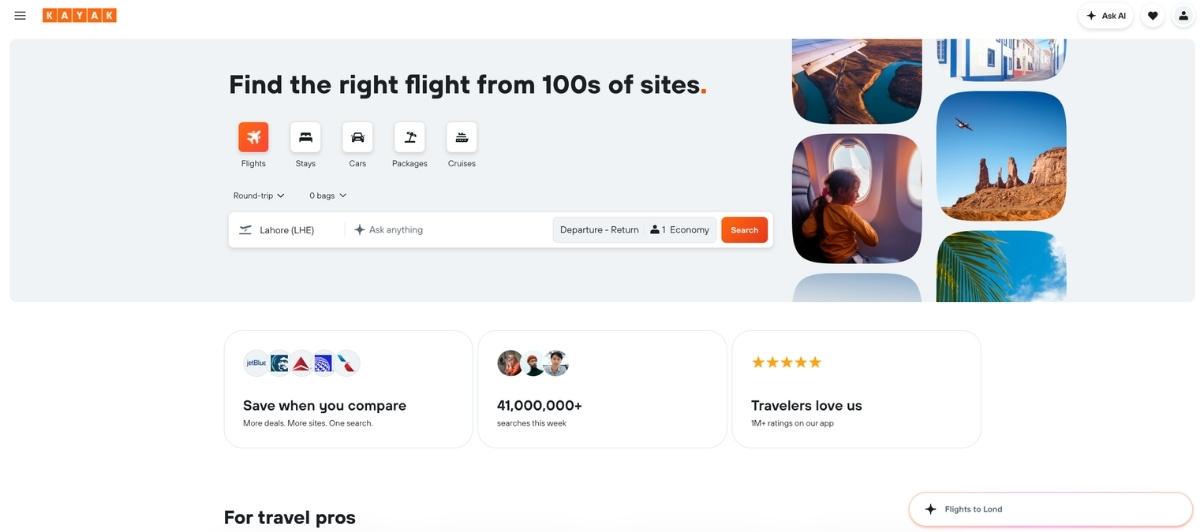Click the Ask anything destination field
Viewport: 1200px width, 532px height.
point(449,230)
